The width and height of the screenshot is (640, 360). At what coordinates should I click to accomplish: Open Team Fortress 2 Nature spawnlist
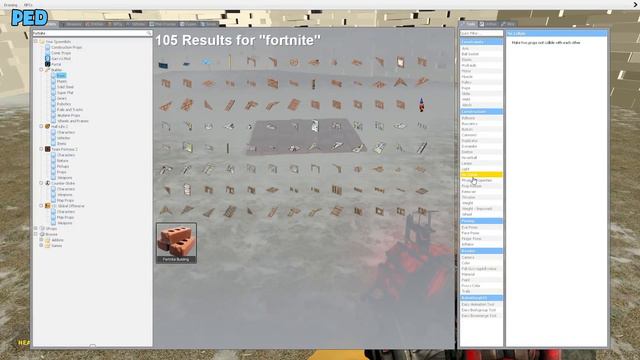point(62,161)
